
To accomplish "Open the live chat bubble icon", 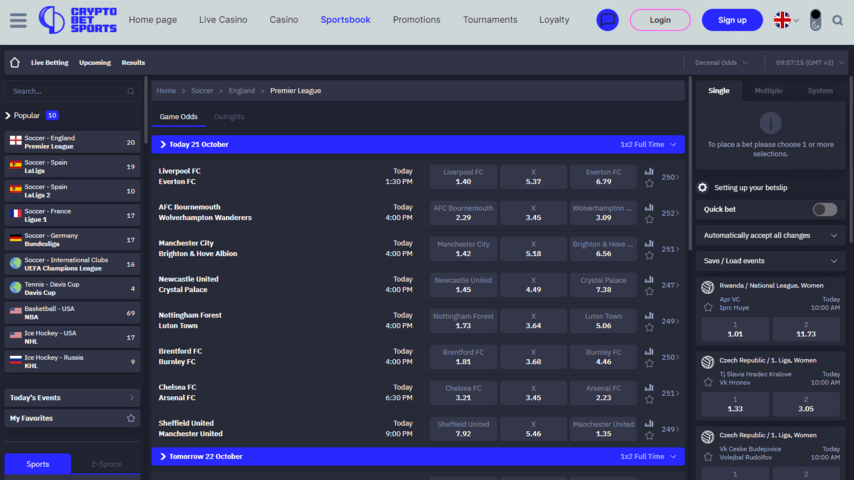I will click(607, 20).
